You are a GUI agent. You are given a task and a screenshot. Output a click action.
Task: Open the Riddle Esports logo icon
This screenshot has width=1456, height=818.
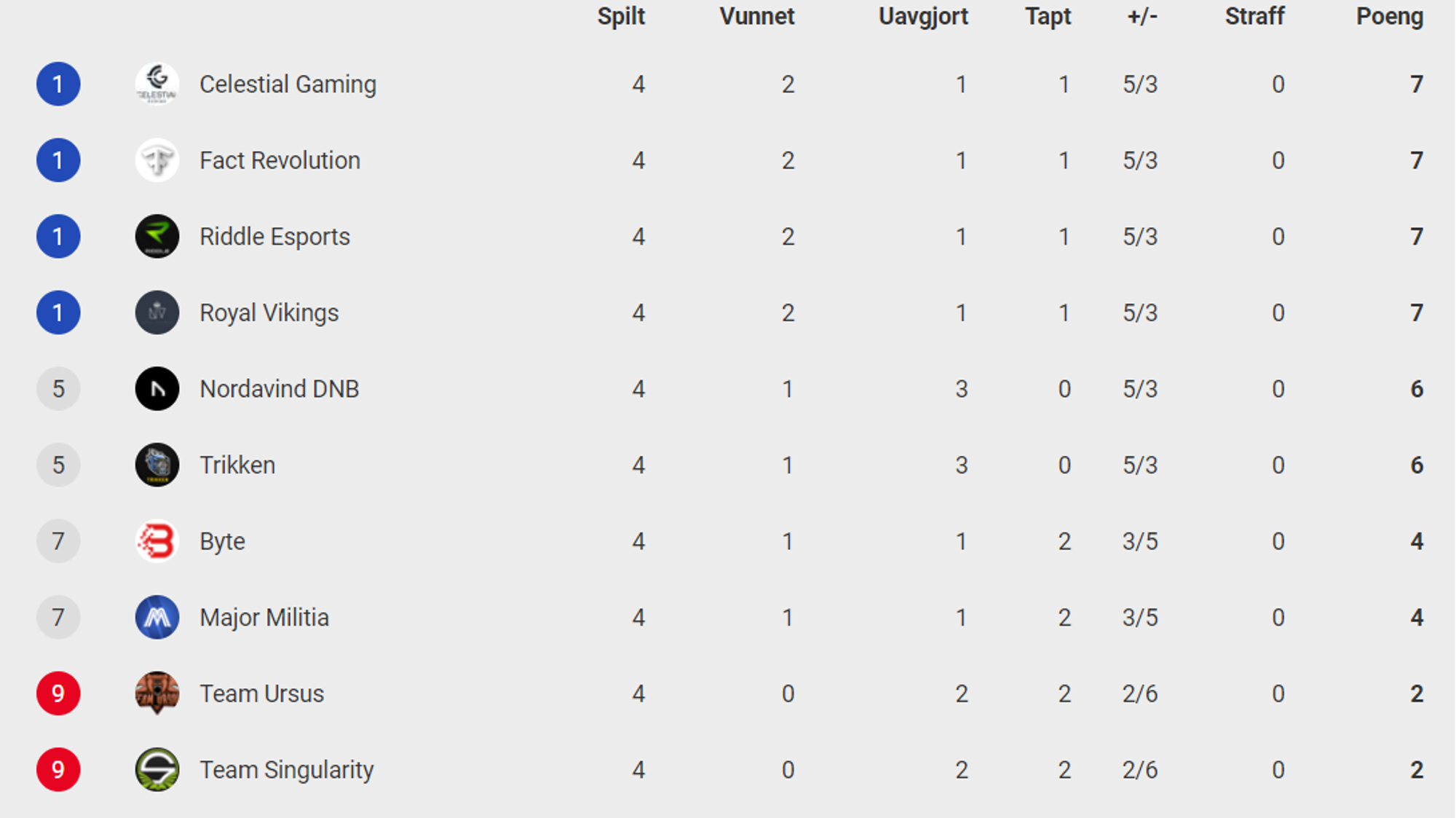point(157,236)
